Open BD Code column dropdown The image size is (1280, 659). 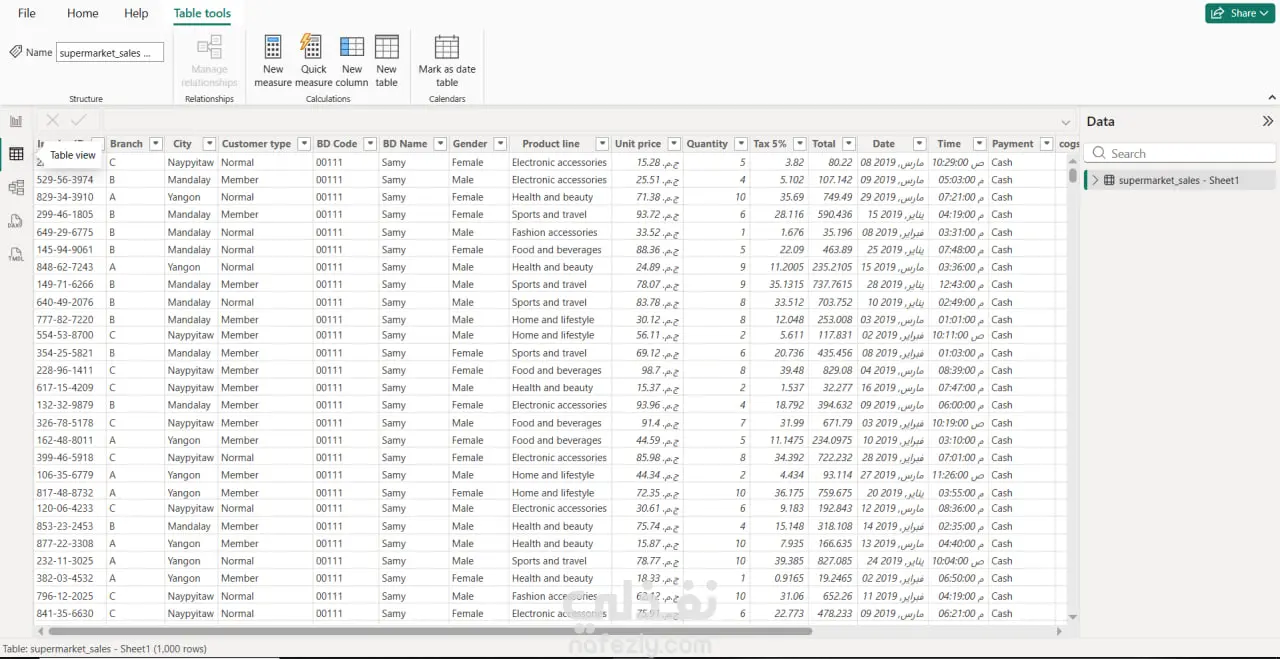370,144
